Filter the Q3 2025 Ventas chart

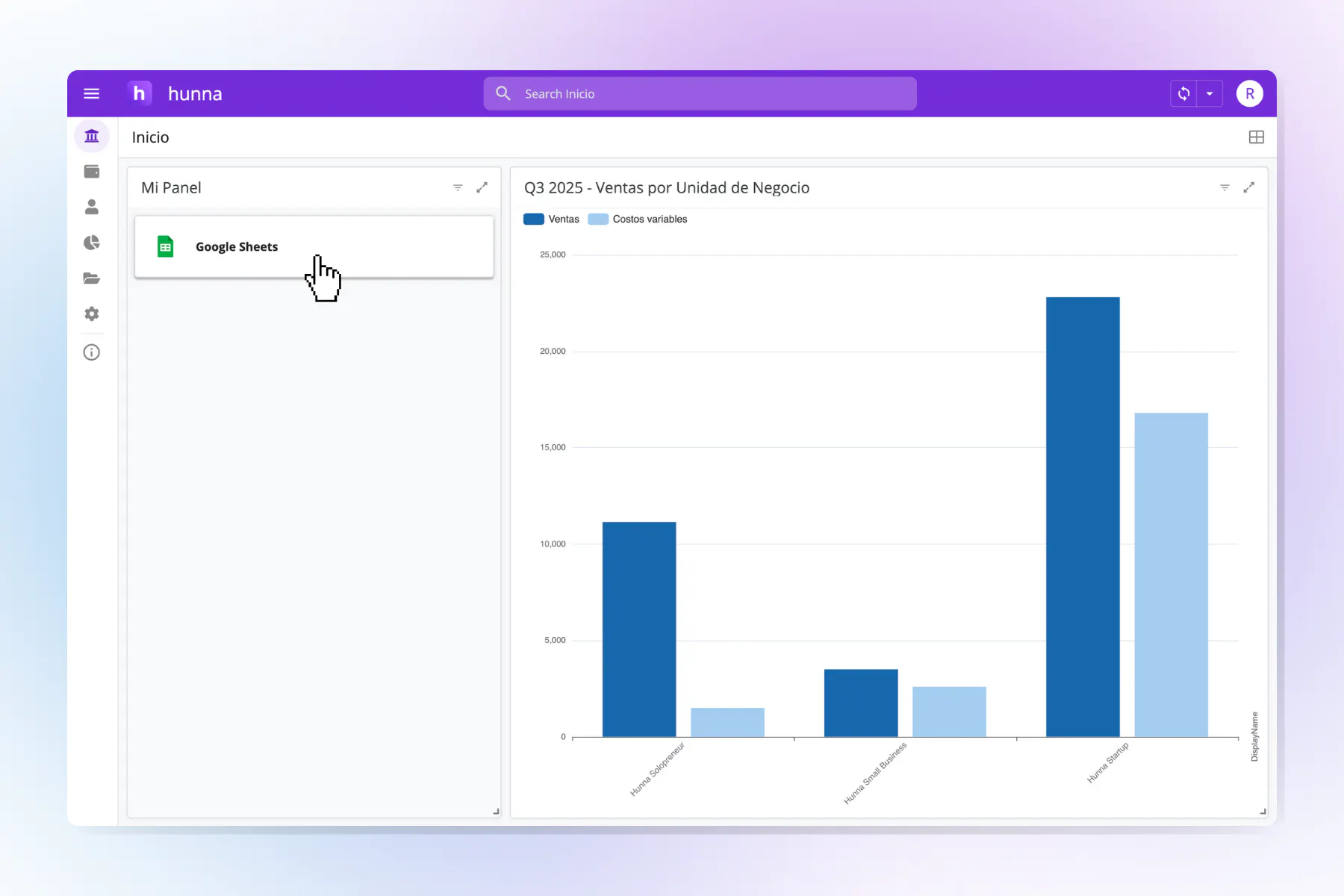coord(1225,187)
